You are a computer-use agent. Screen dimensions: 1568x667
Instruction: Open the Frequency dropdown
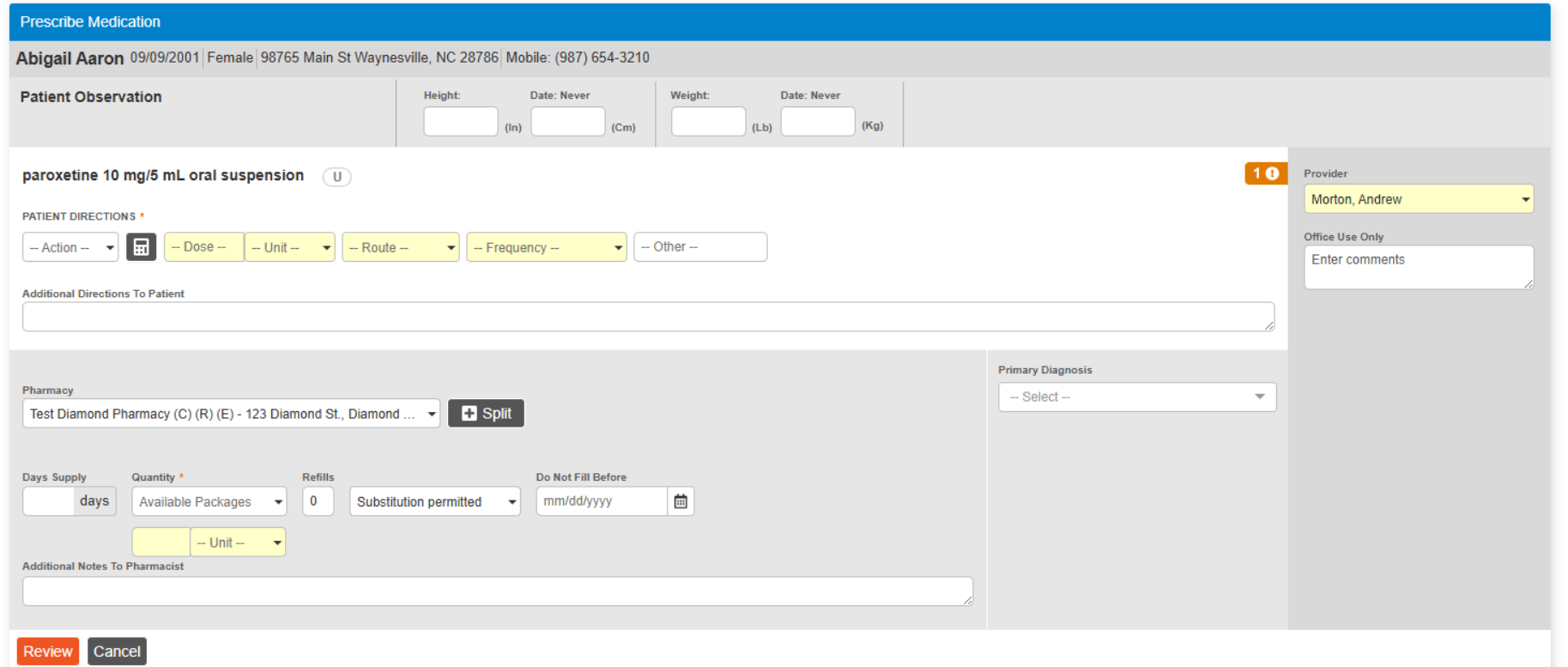point(547,247)
